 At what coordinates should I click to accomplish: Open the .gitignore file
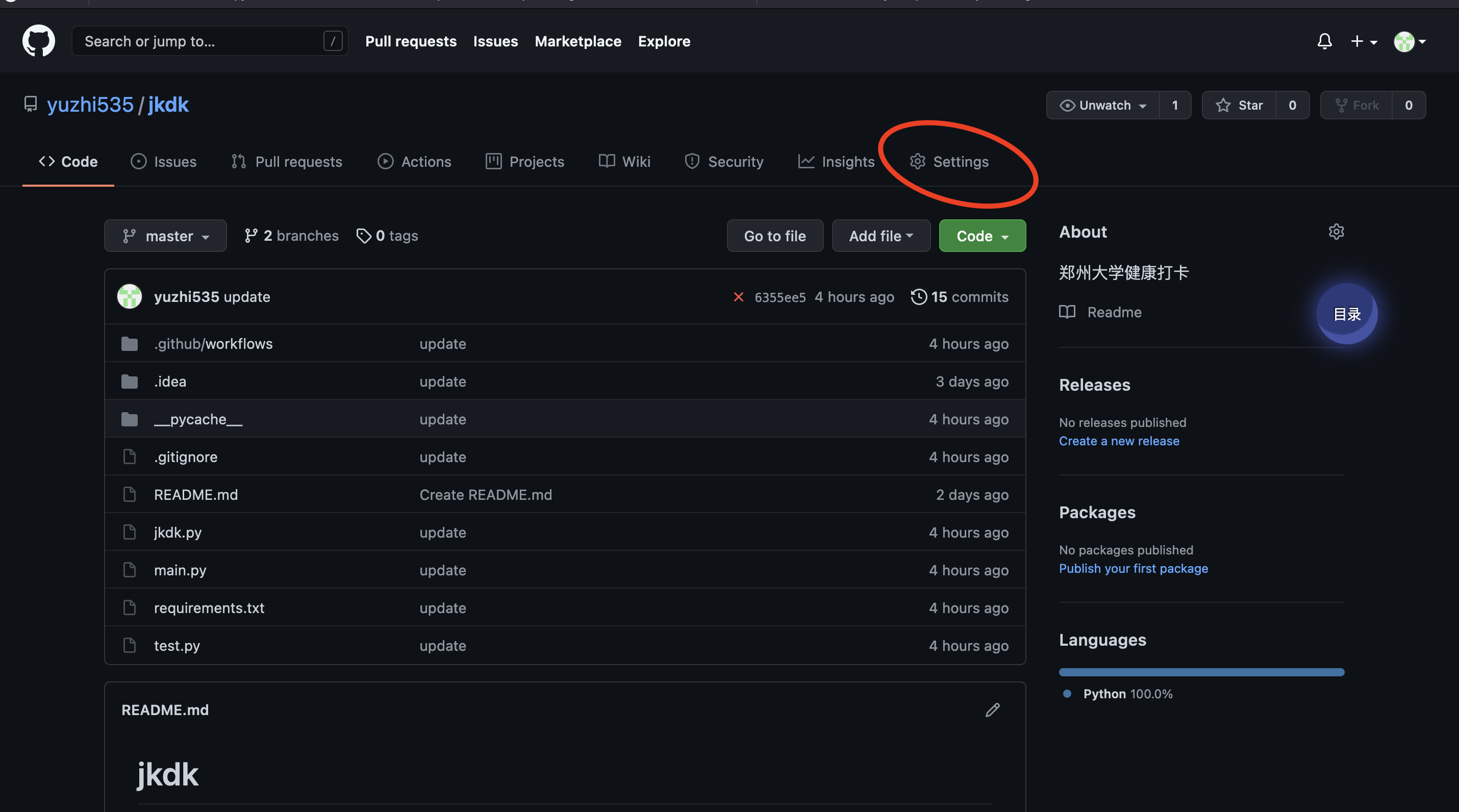186,457
